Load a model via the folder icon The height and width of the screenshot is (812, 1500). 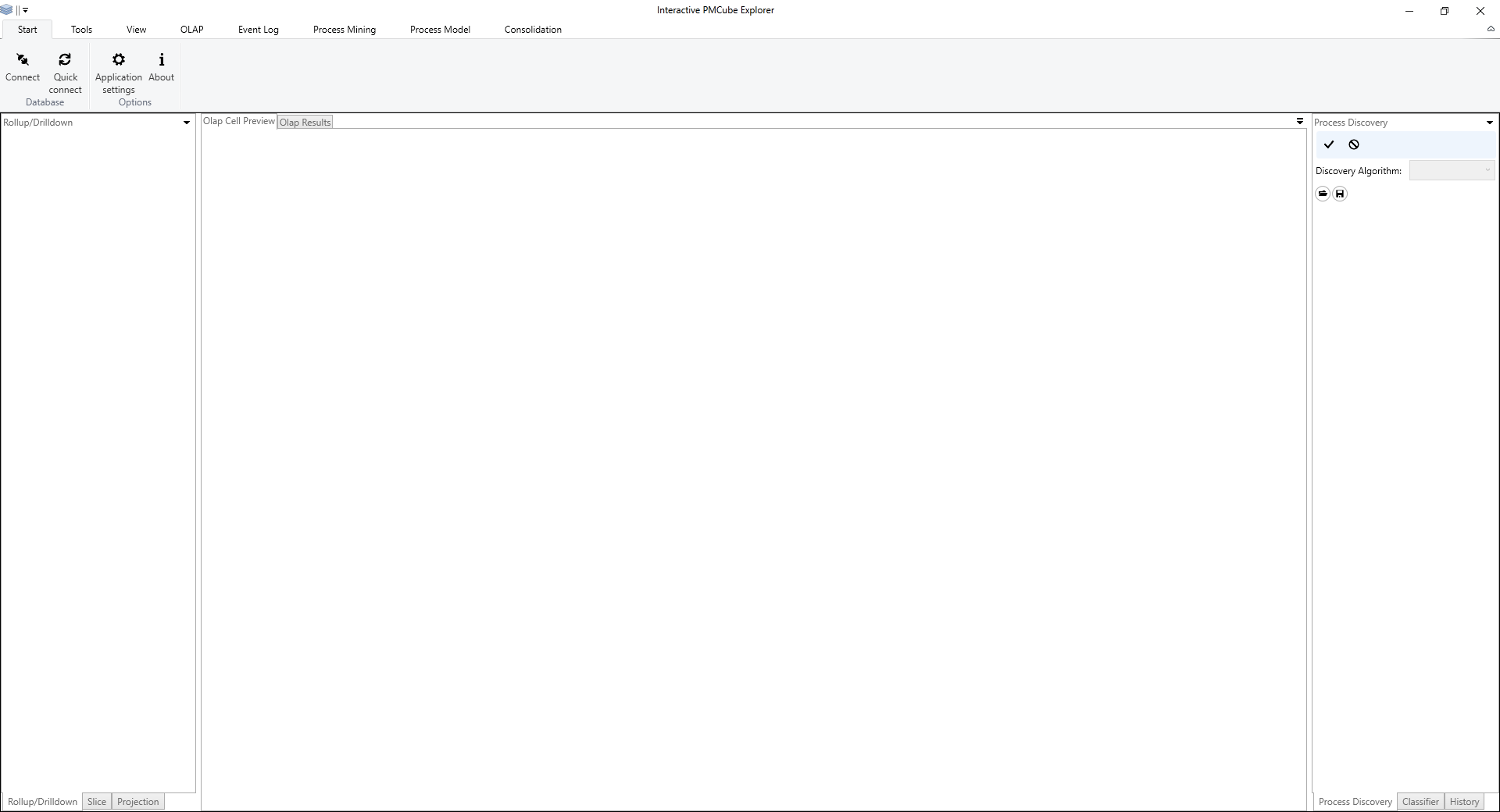click(1322, 194)
